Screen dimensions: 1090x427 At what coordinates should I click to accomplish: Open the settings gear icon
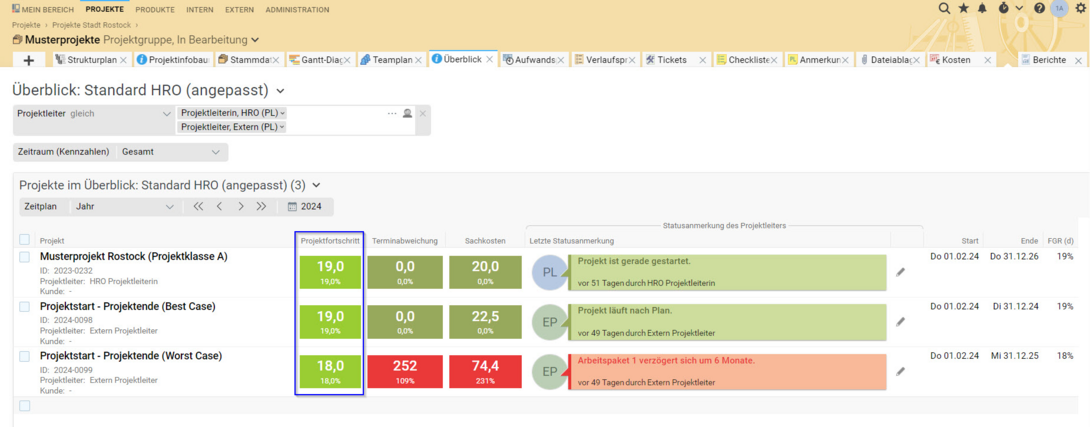pyautogui.click(x=1080, y=8)
